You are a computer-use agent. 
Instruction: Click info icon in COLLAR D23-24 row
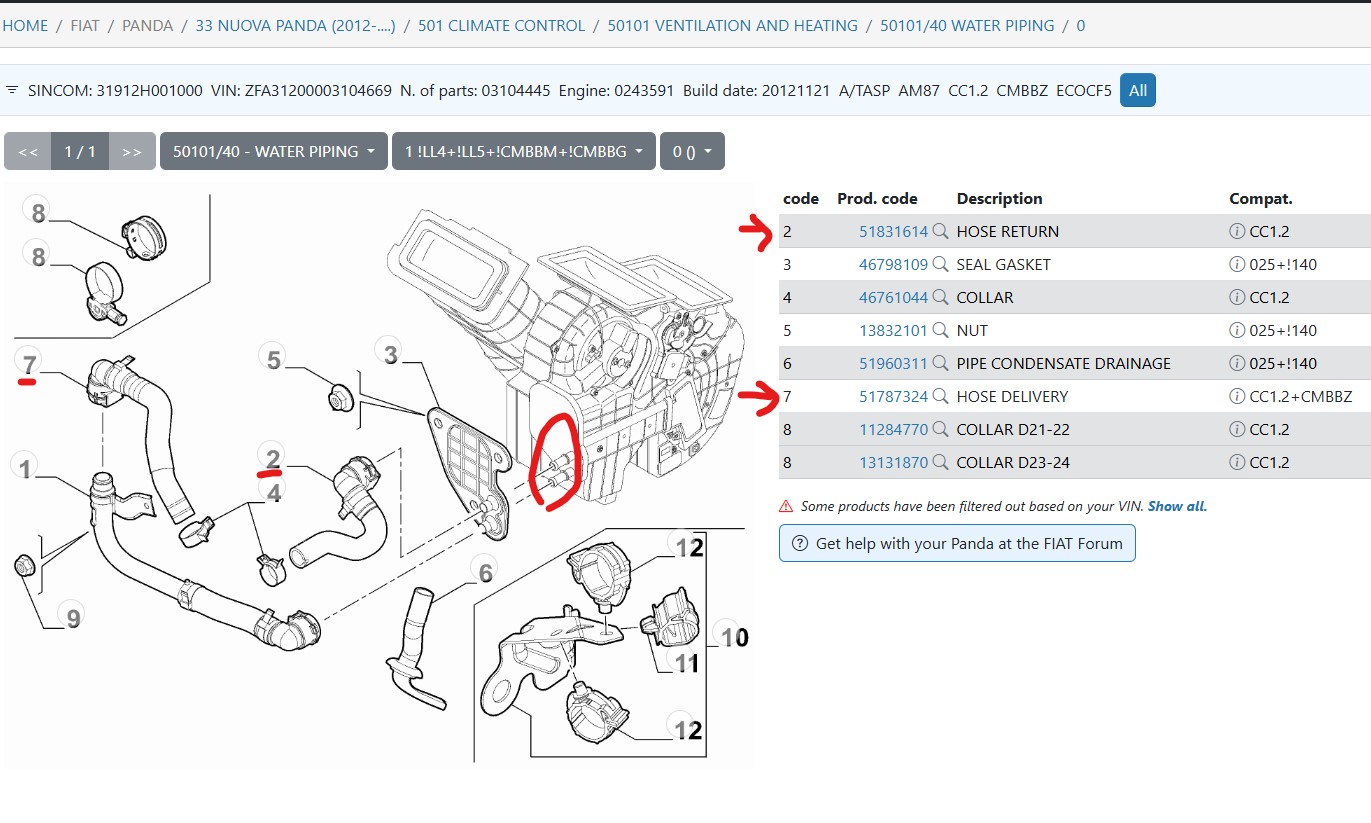[x=1238, y=462]
